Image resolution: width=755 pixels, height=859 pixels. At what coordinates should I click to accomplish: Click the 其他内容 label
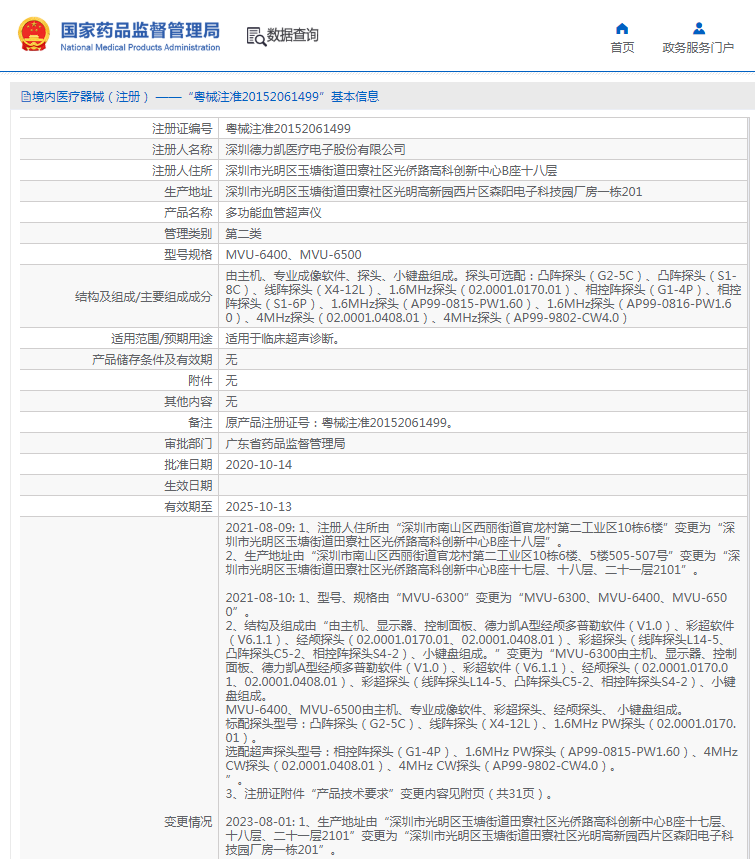coord(188,402)
